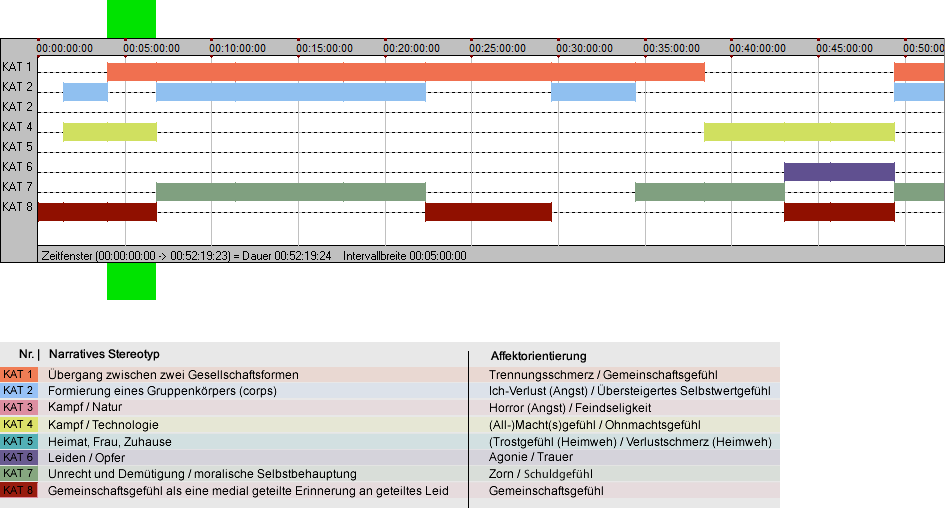This screenshot has height=530, width=945.
Task: Select the KAT 8 timeline row label
Action: (17, 207)
